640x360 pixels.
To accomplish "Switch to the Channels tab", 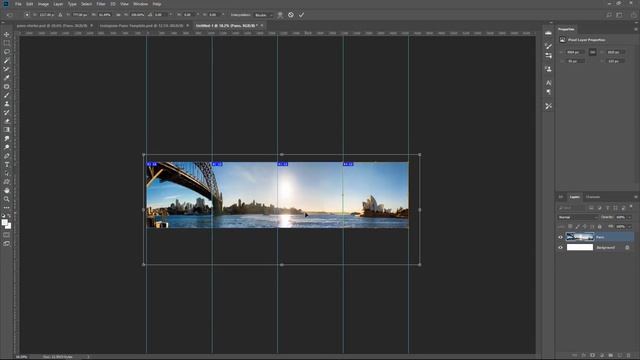I will point(593,197).
